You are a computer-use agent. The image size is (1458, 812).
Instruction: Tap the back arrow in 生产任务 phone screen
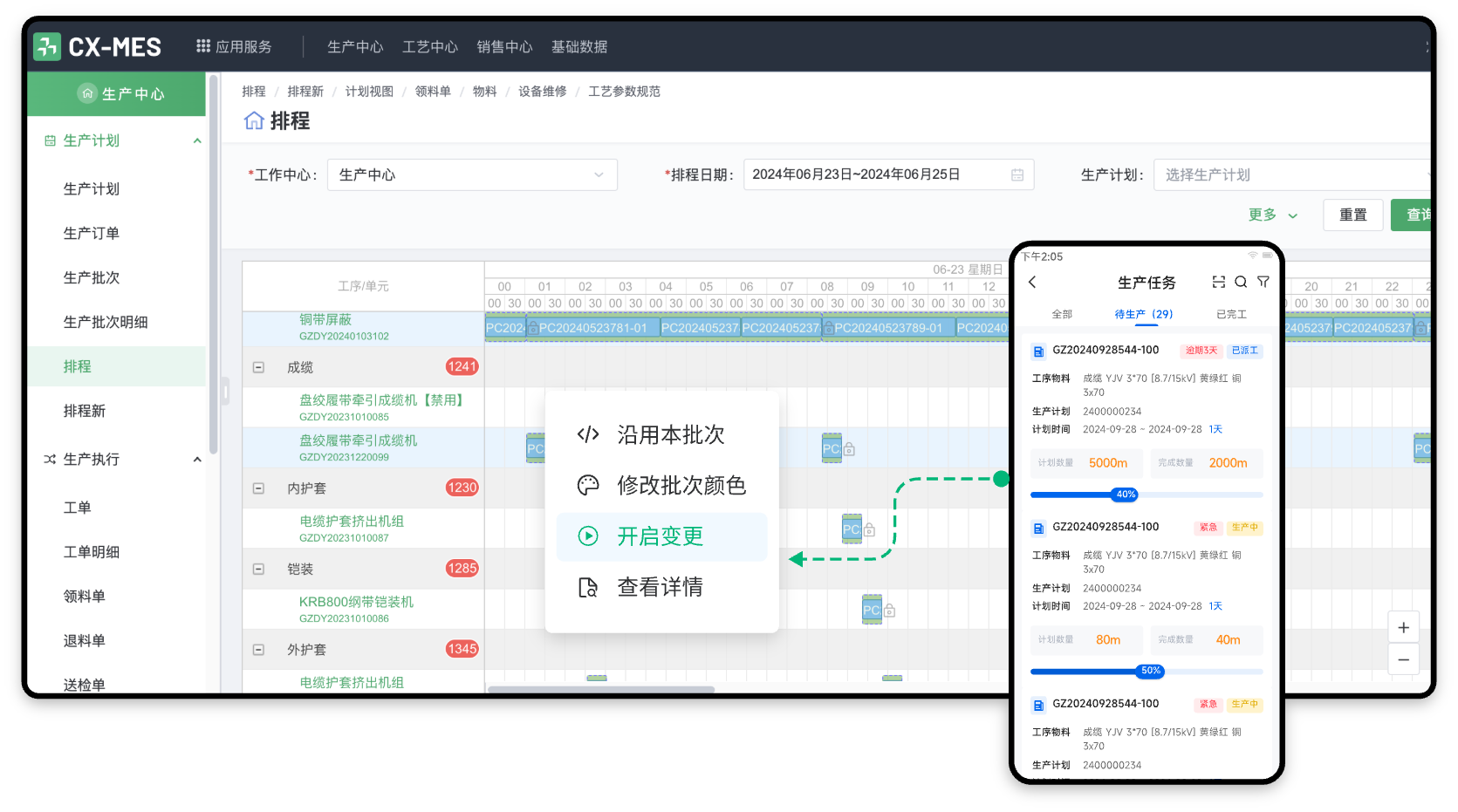tap(1032, 282)
